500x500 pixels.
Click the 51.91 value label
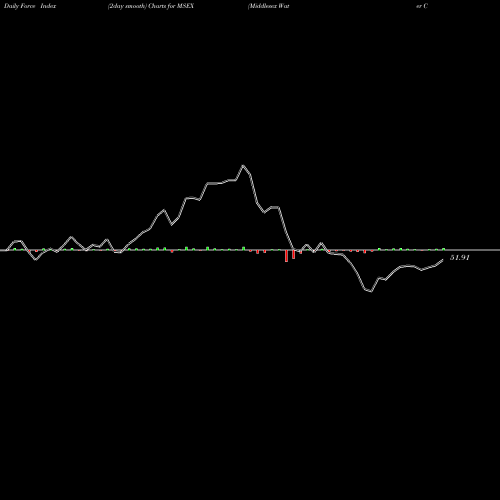[x=460, y=258]
